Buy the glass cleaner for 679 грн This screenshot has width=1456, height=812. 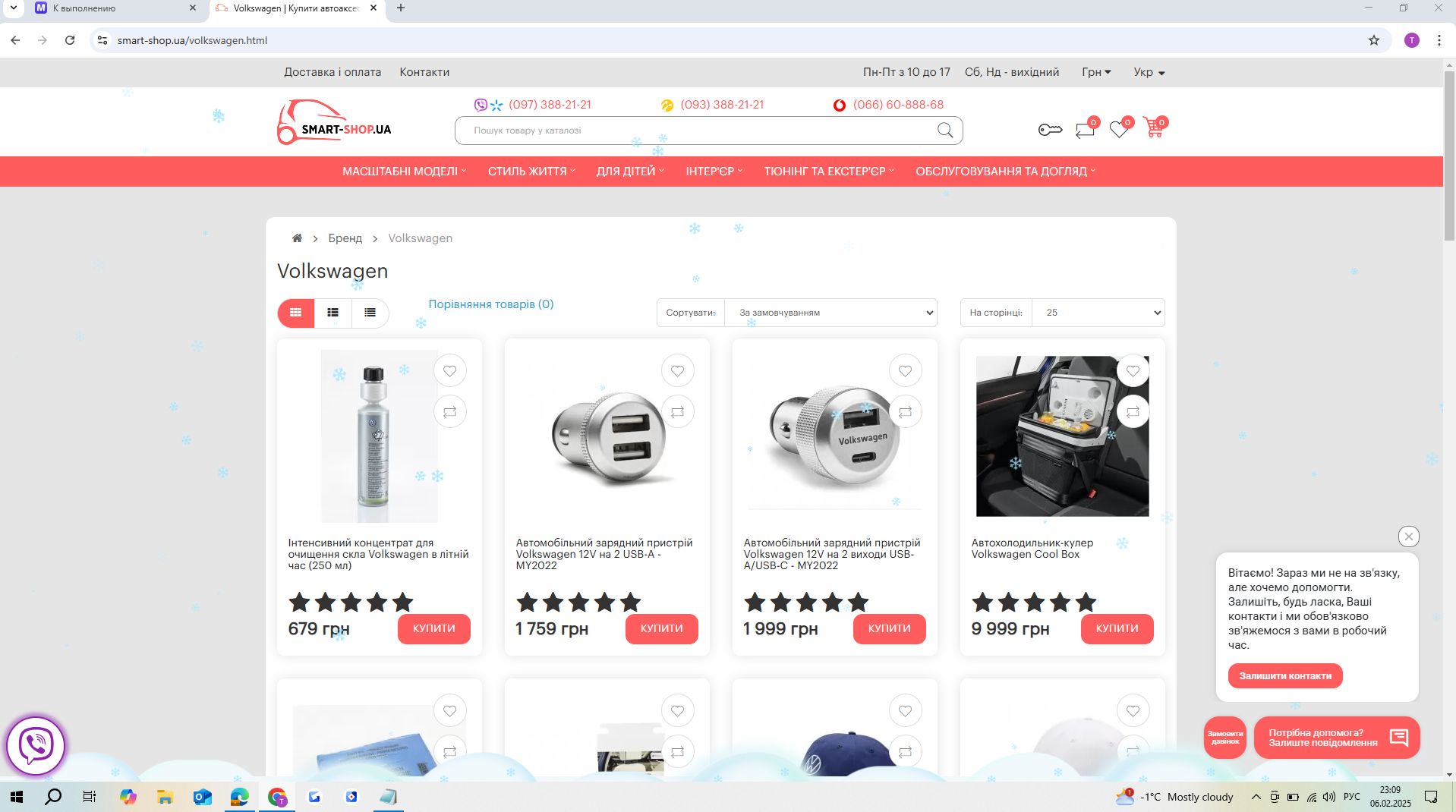434,629
